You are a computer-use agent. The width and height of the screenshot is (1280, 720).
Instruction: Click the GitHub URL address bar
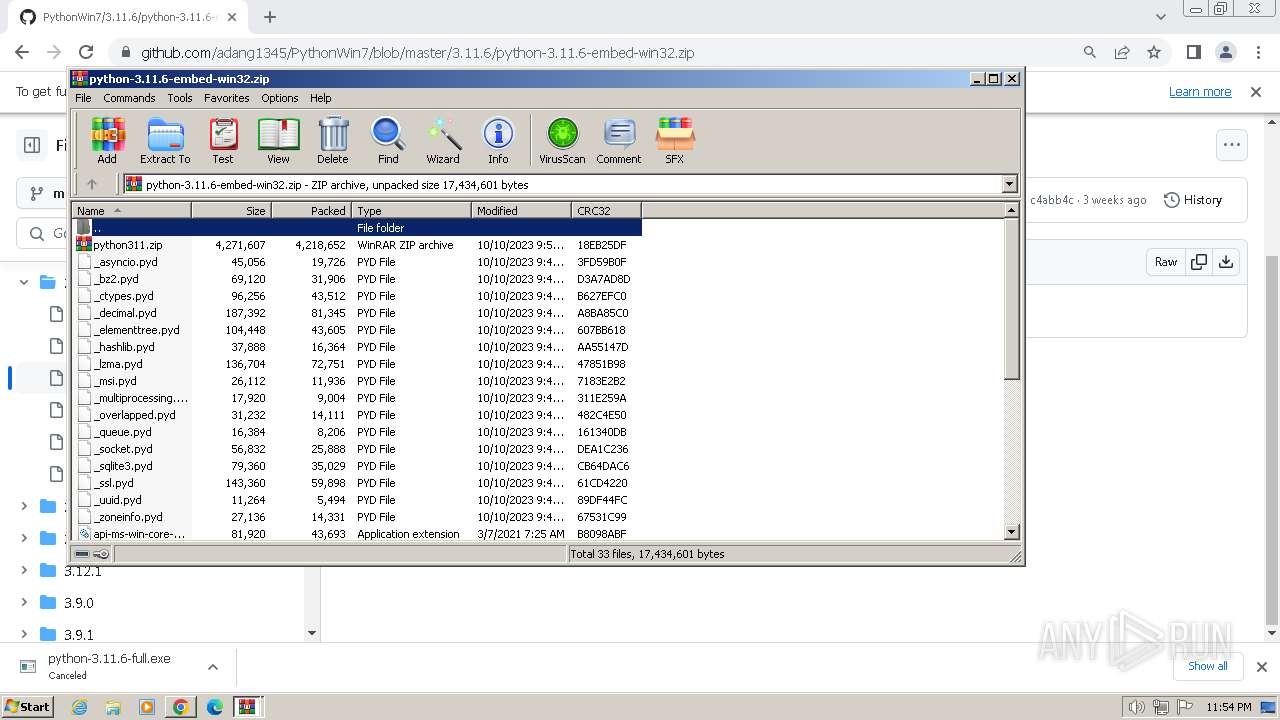417,53
